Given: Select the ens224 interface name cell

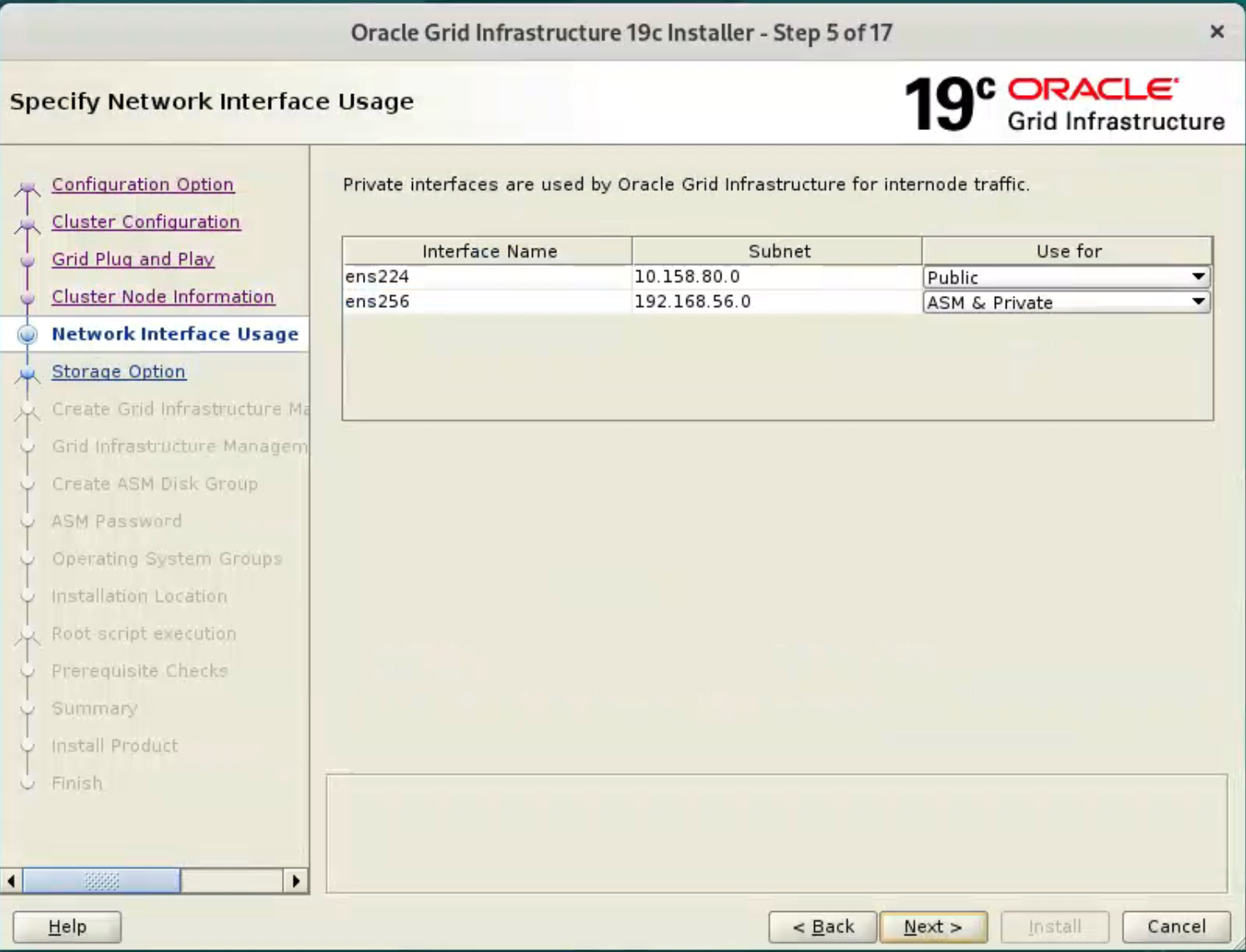Looking at the screenshot, I should (x=487, y=277).
